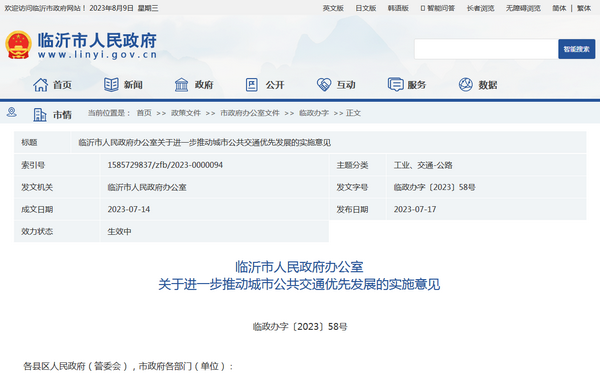Enable 无障碍浏览 accessibility mode

point(523,8)
